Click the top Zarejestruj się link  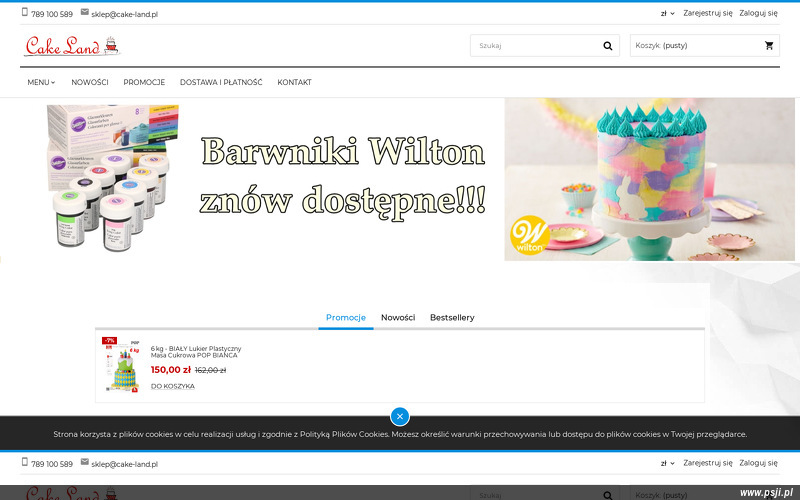(708, 13)
